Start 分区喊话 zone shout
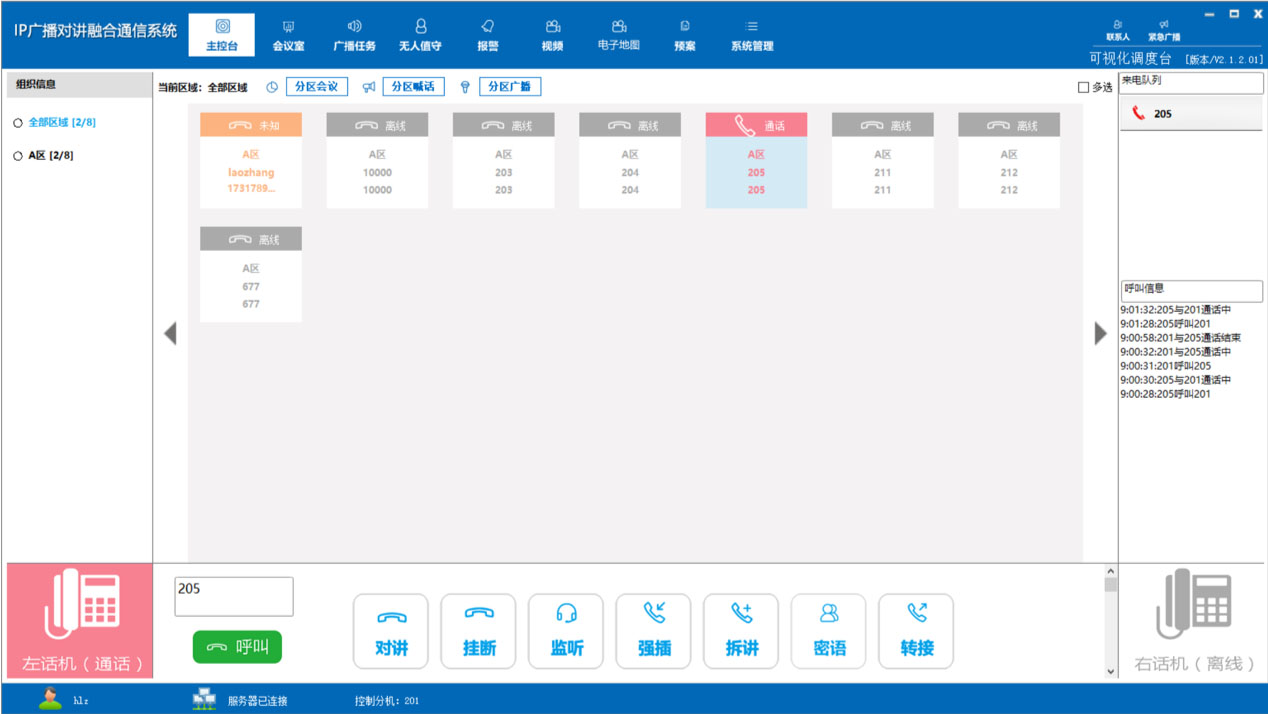 [x=413, y=87]
